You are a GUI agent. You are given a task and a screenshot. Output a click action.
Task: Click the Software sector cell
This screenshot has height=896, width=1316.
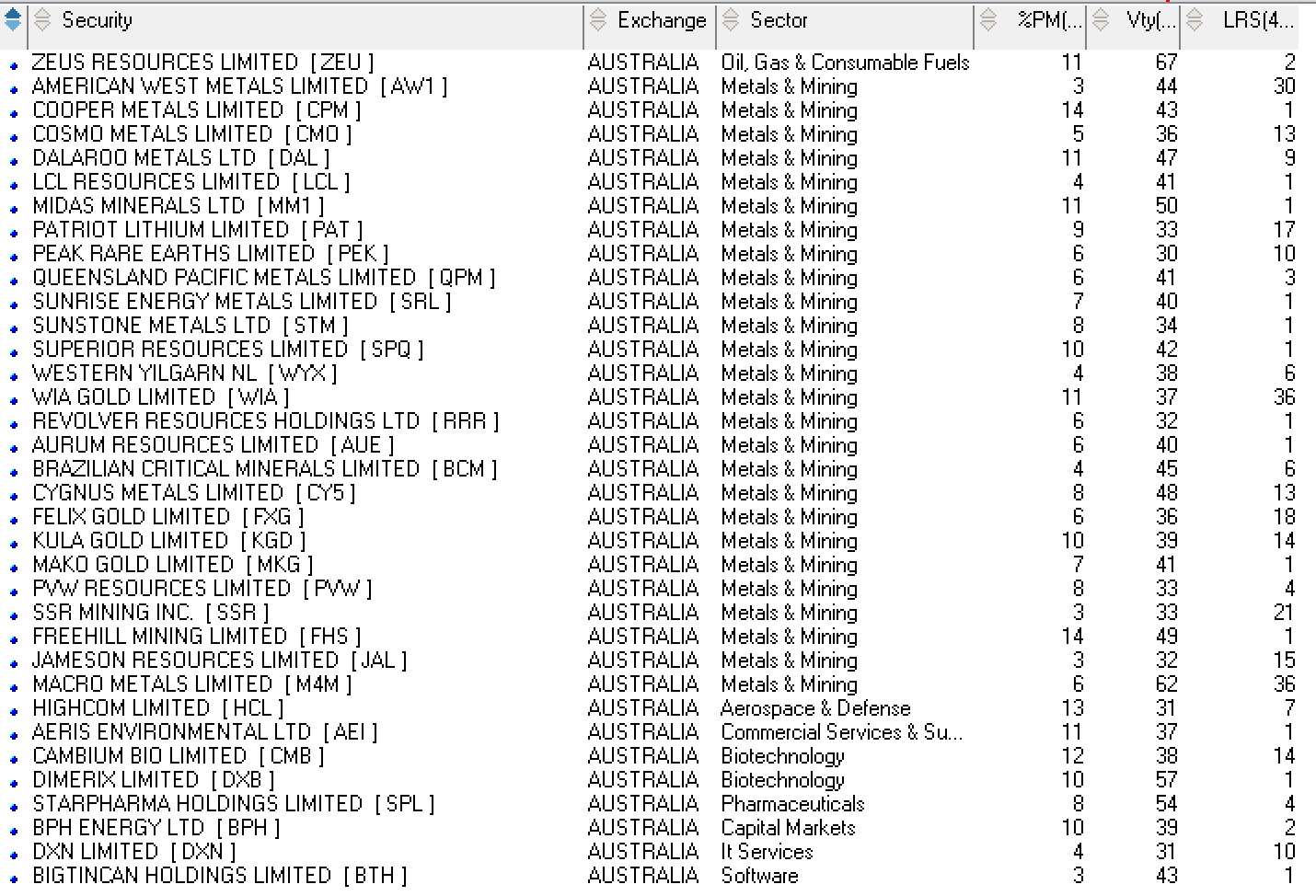coord(759,876)
